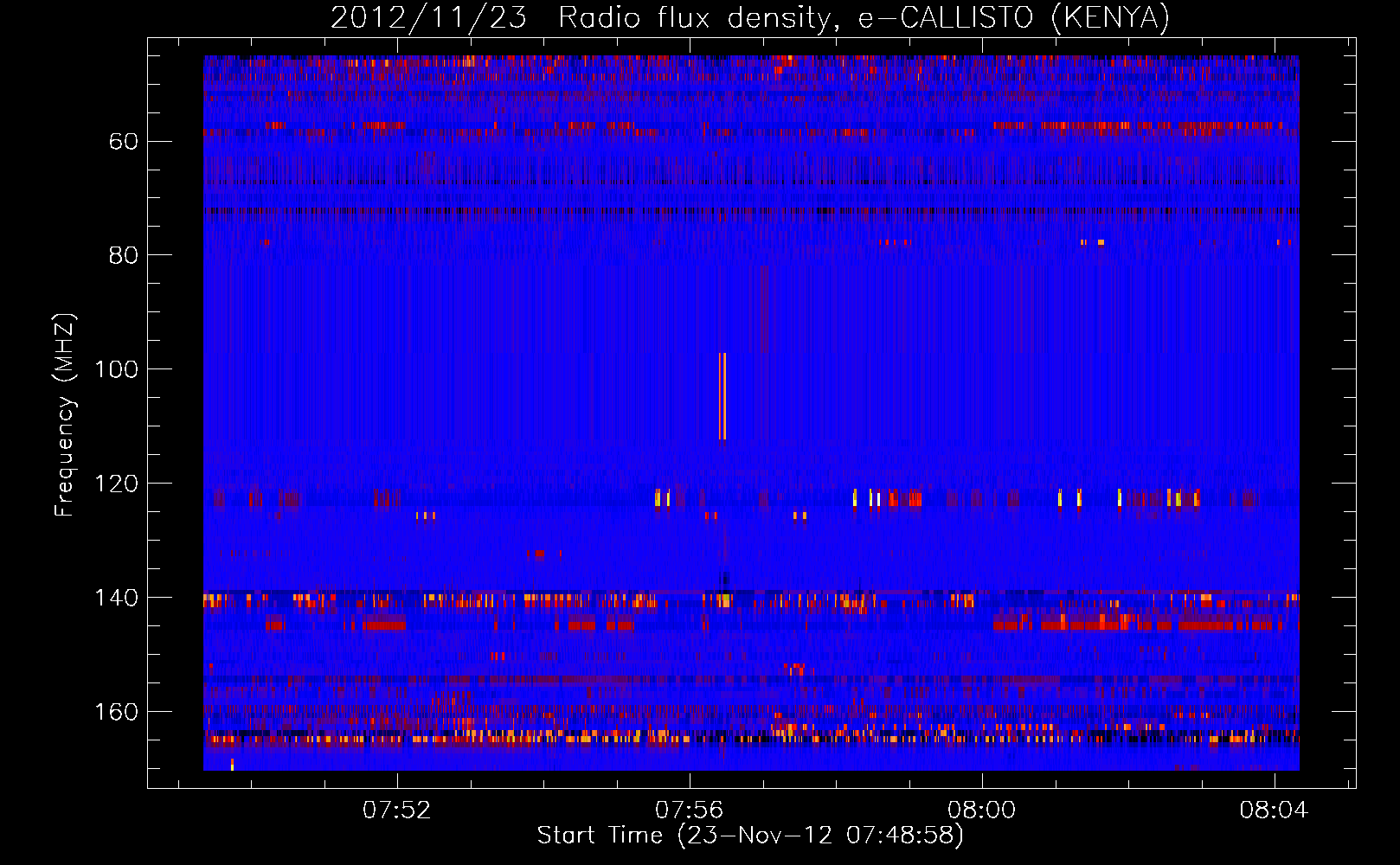
Task: Click the orange vertical burst near 100 MHz
Action: [x=722, y=396]
